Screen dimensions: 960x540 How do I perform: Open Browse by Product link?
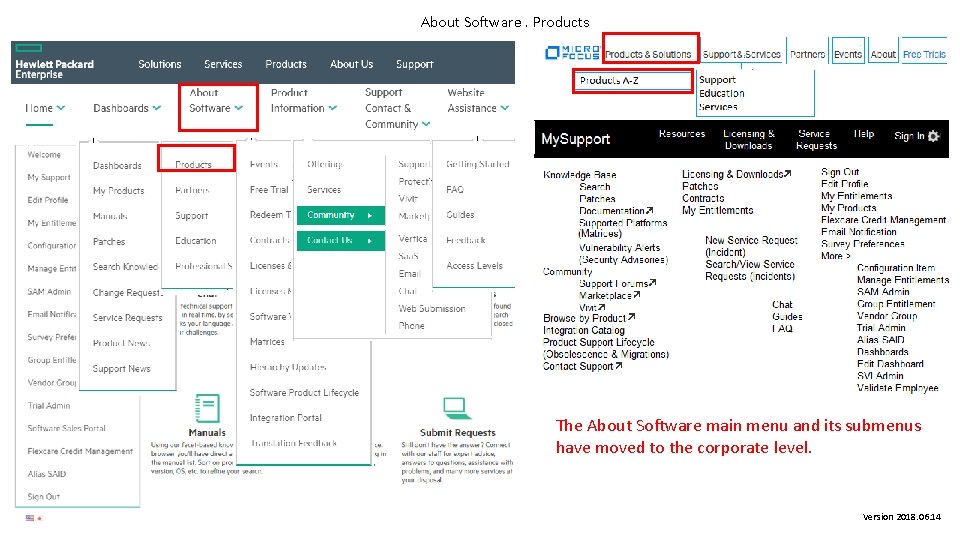(x=589, y=318)
